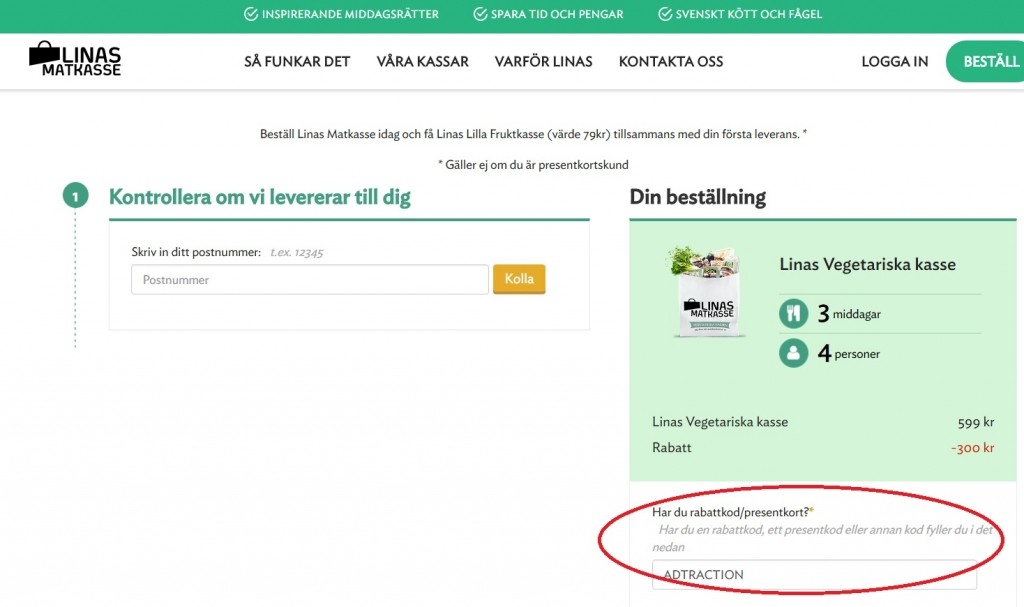Click the yellow Kolla button
Viewport: 1024px width, 607px height.
coord(519,279)
